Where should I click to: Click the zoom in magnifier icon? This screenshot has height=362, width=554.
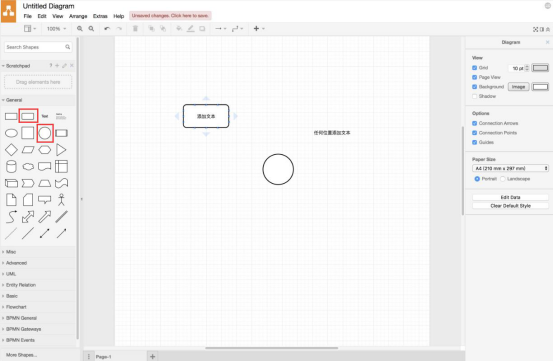point(80,29)
